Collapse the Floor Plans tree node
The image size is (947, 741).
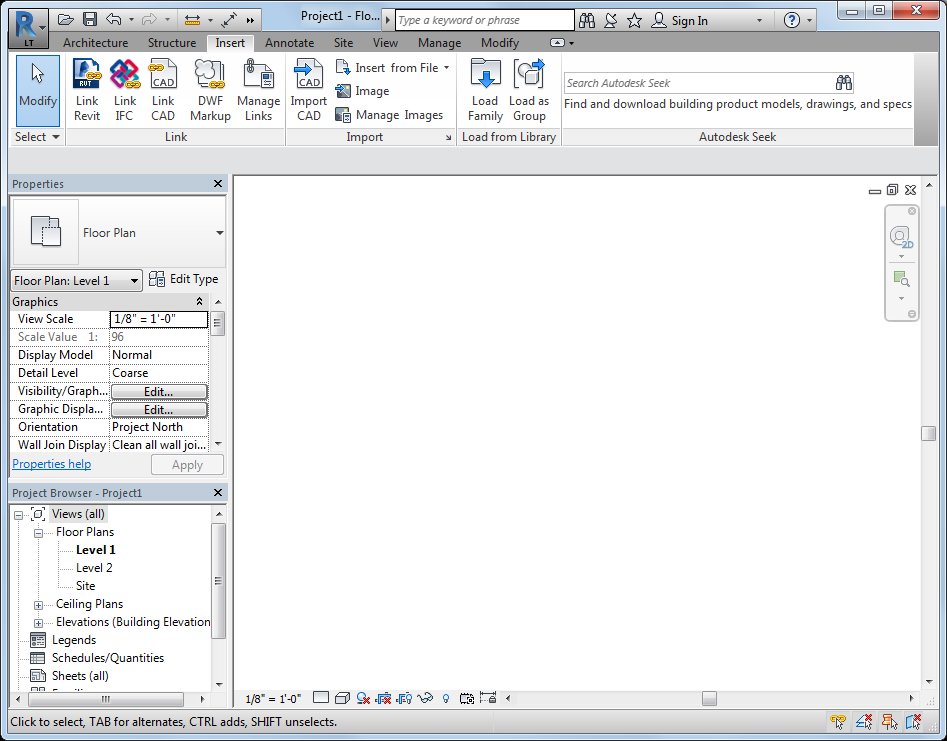[38, 533]
